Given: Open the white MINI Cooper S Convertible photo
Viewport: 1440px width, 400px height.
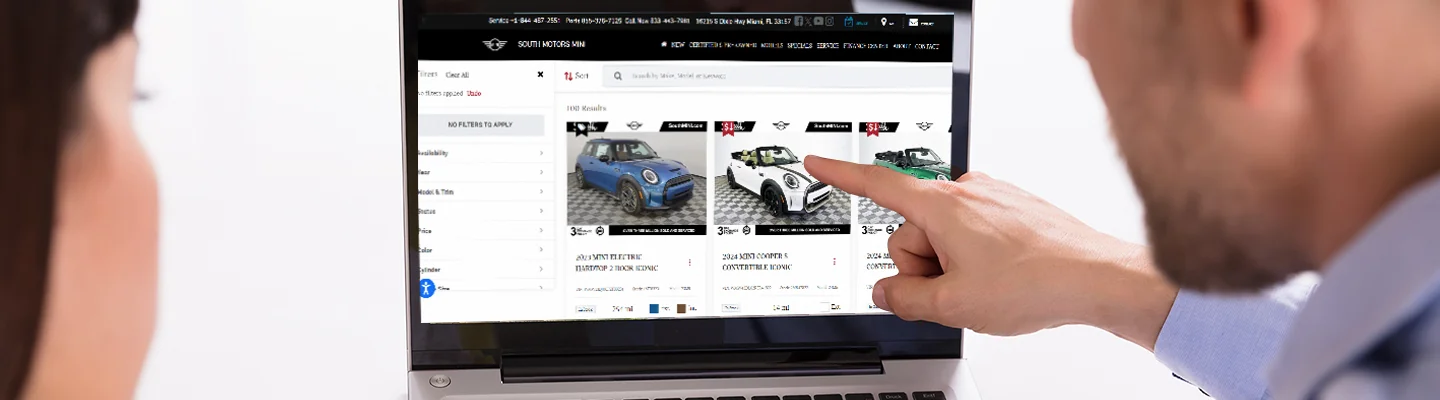Looking at the screenshot, I should pyautogui.click(x=782, y=178).
